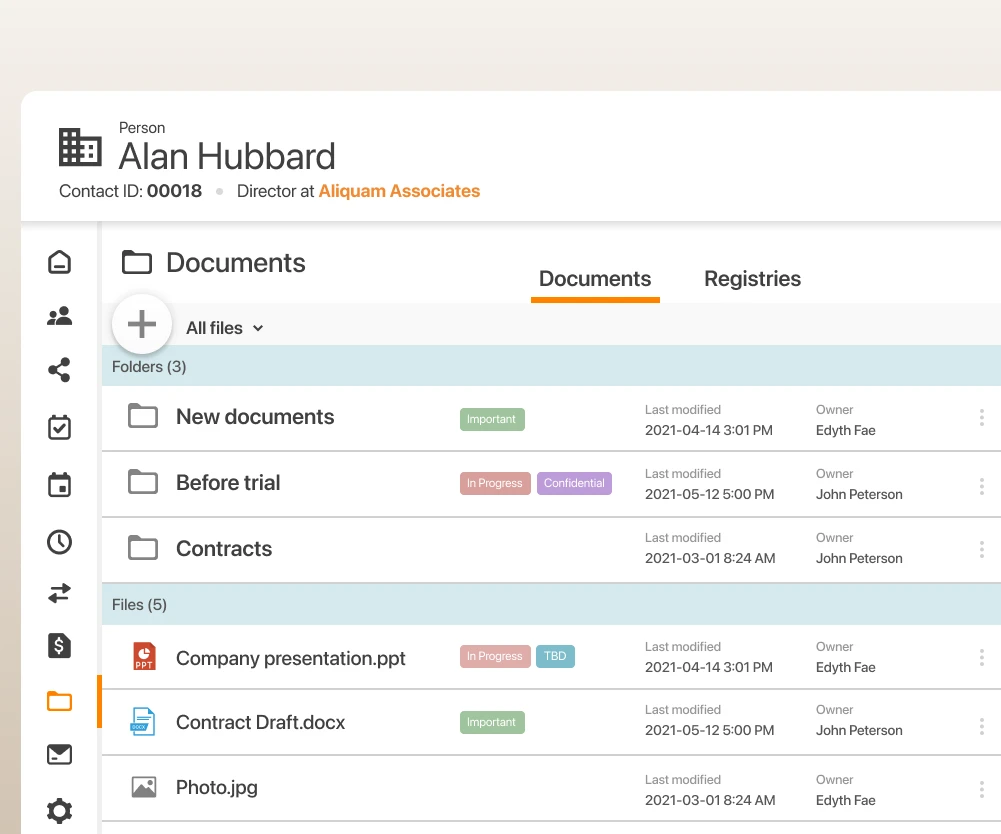Open more options for Before trial row
This screenshot has height=834, width=1001.
tap(981, 487)
